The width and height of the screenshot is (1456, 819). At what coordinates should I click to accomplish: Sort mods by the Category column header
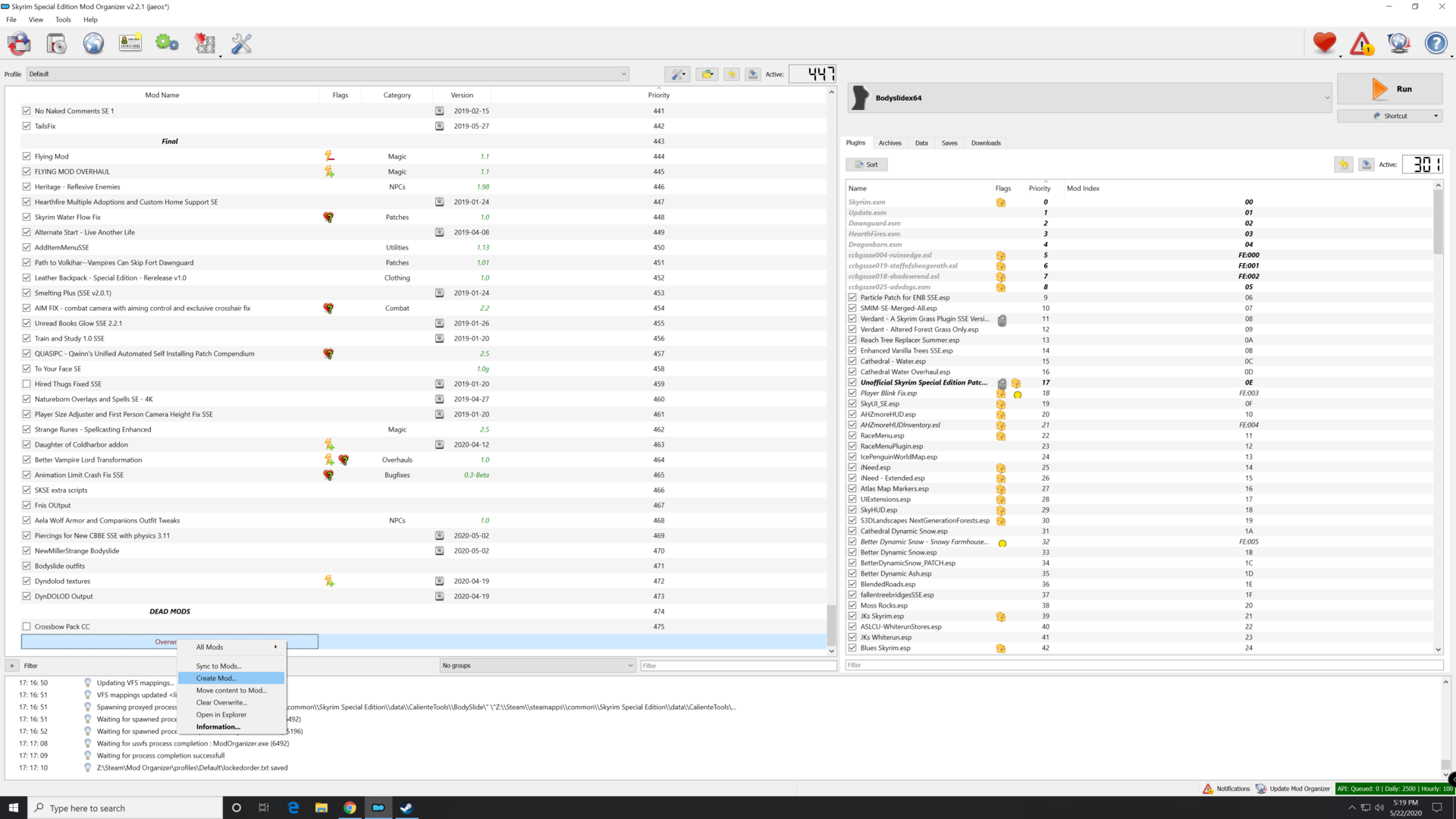[x=397, y=95]
